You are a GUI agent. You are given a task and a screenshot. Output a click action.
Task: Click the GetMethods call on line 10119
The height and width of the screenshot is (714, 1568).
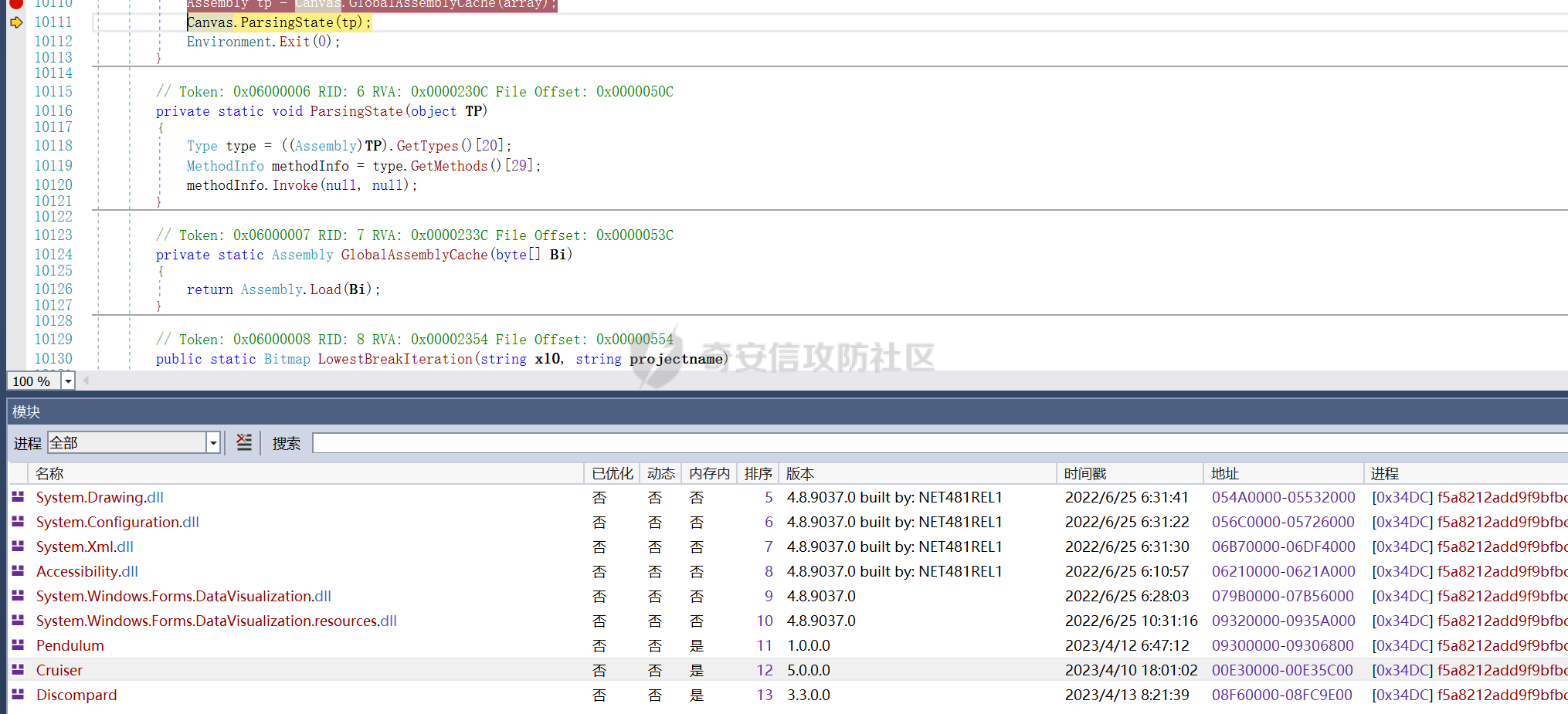(449, 166)
